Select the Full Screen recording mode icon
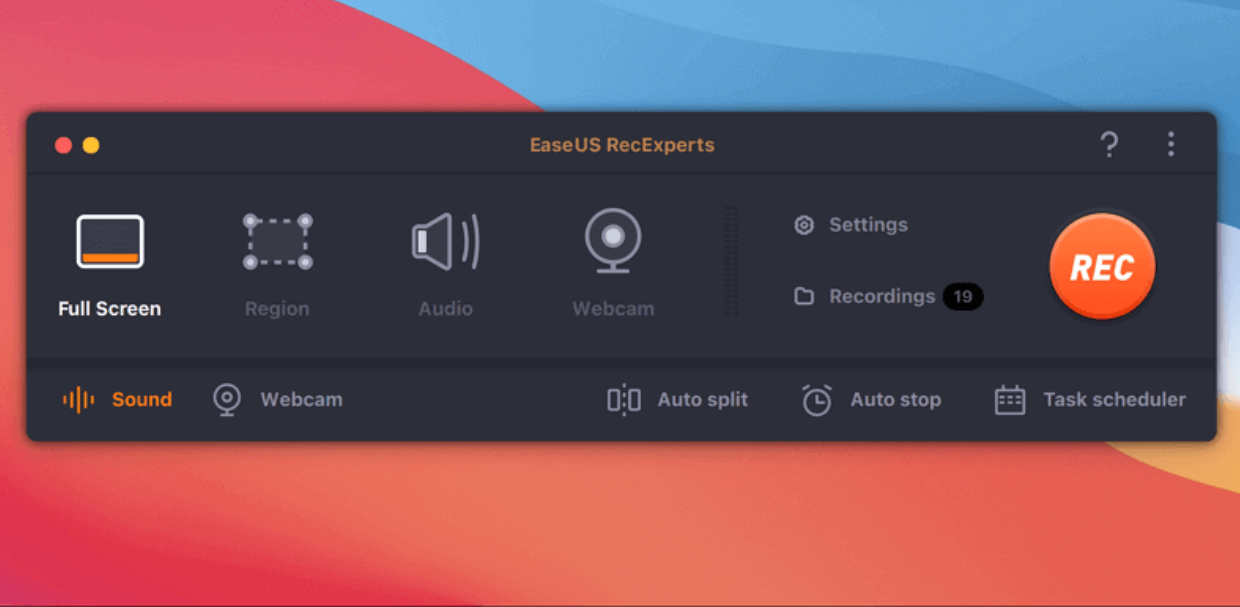The image size is (1240, 607). pyautogui.click(x=110, y=242)
